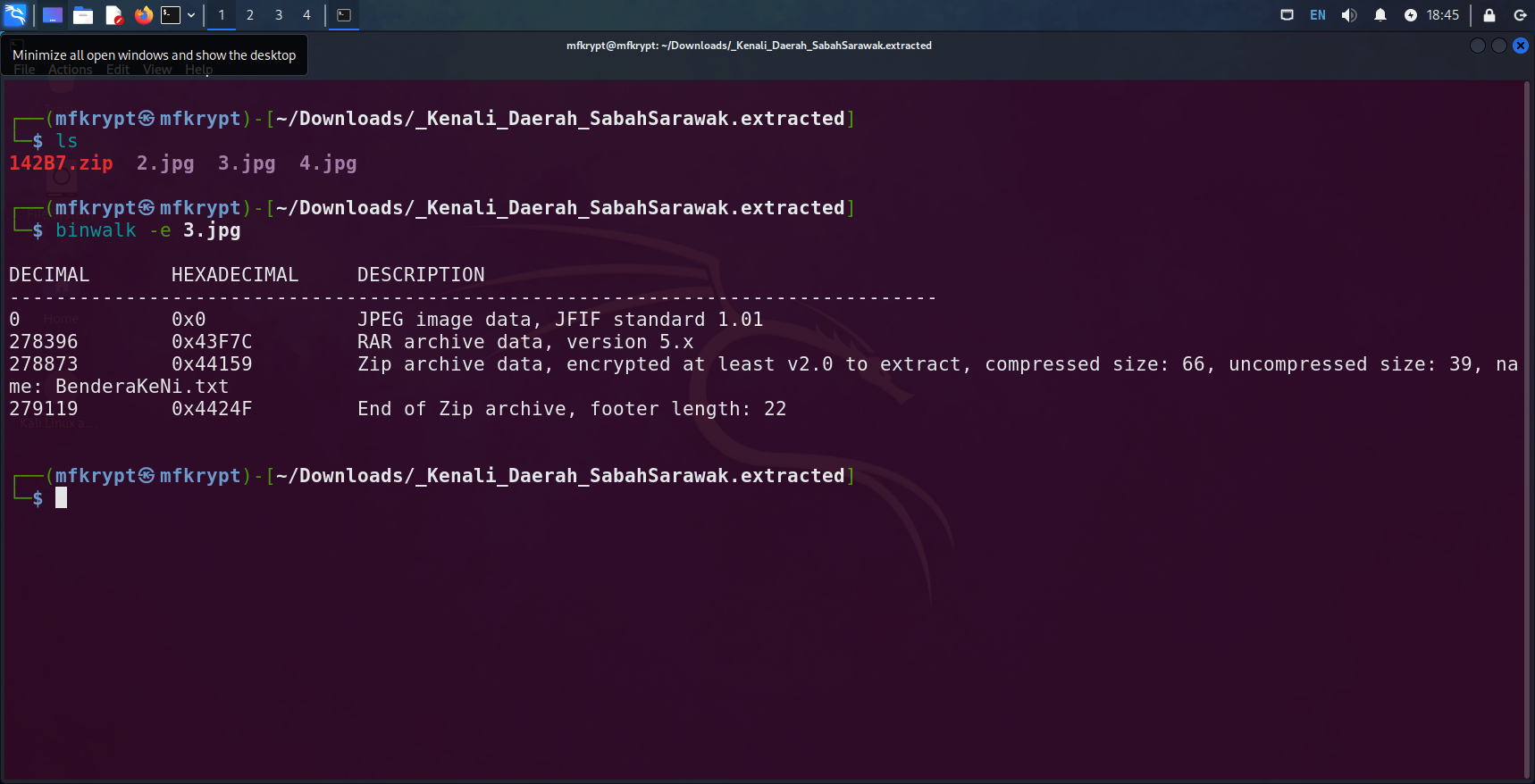Image resolution: width=1535 pixels, height=784 pixels.
Task: Open the Kali applications menu
Action: pos(16,15)
